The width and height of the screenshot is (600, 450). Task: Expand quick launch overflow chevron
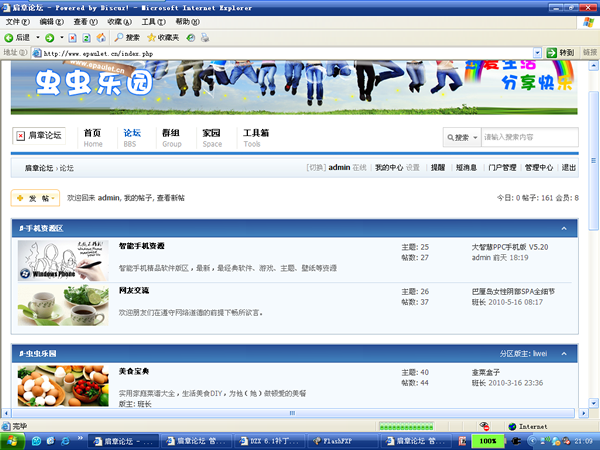coord(80,437)
